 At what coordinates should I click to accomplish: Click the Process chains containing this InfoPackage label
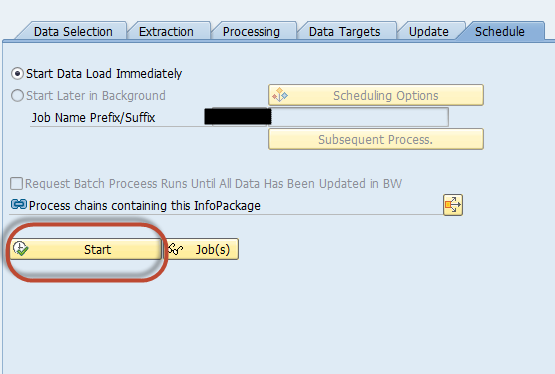point(144,206)
